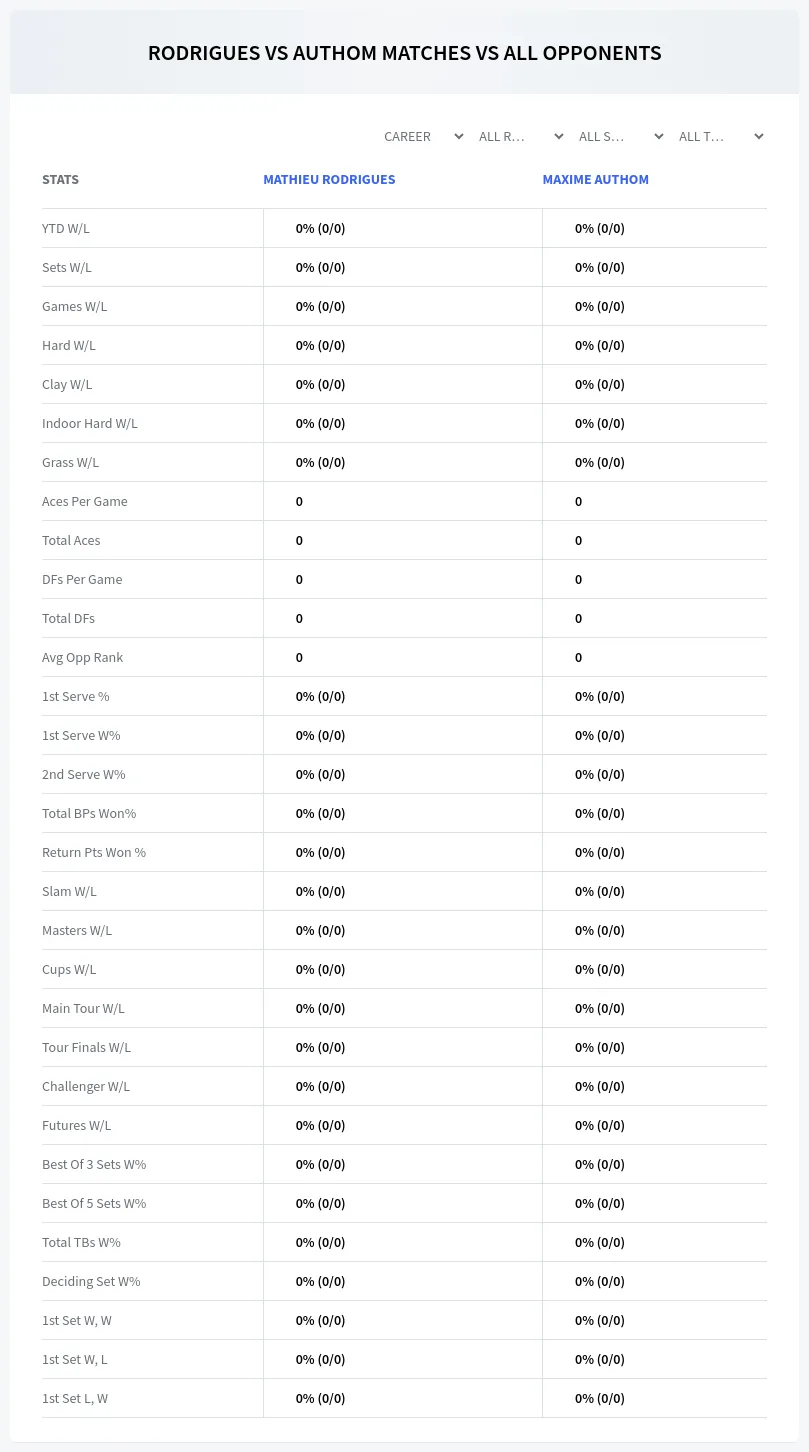Click the chevron arrow beside ALL T...
This screenshot has height=1452, width=809.
(x=759, y=136)
